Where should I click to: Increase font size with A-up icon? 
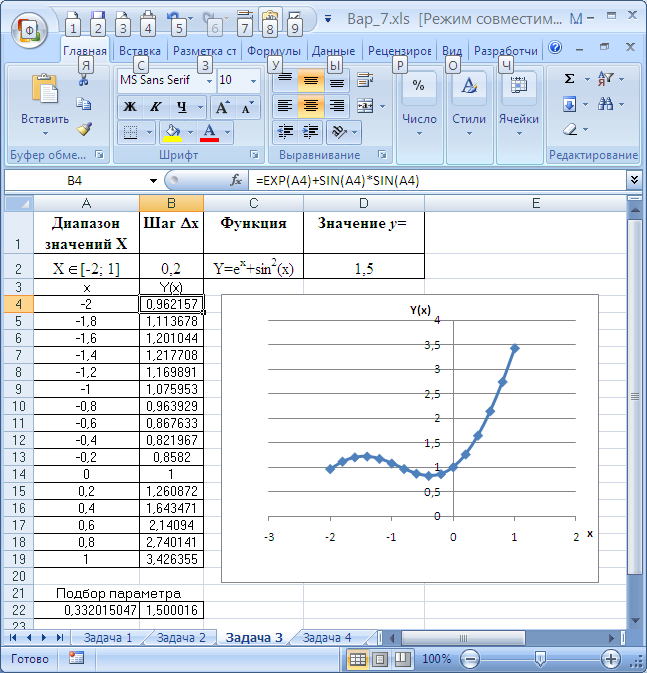[x=222, y=107]
